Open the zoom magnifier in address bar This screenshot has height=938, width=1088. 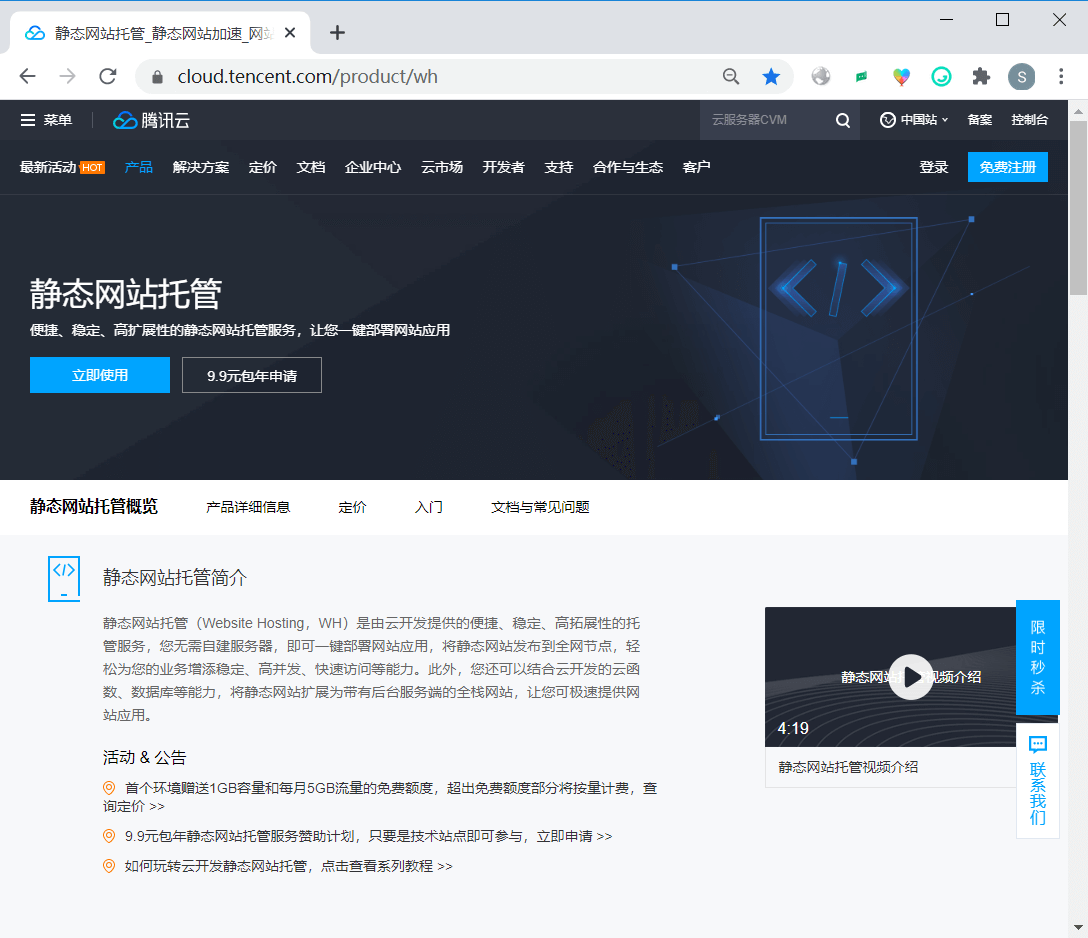pyautogui.click(x=731, y=76)
